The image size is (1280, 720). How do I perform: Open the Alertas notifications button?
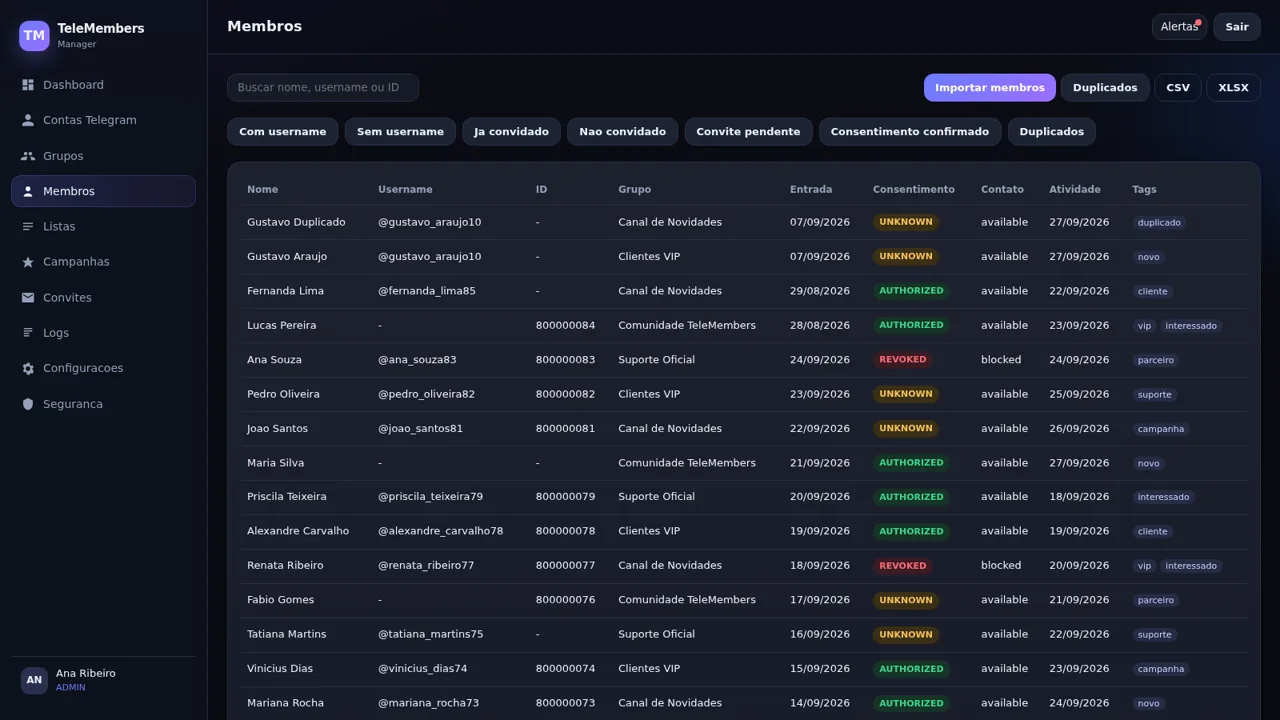coord(1180,27)
